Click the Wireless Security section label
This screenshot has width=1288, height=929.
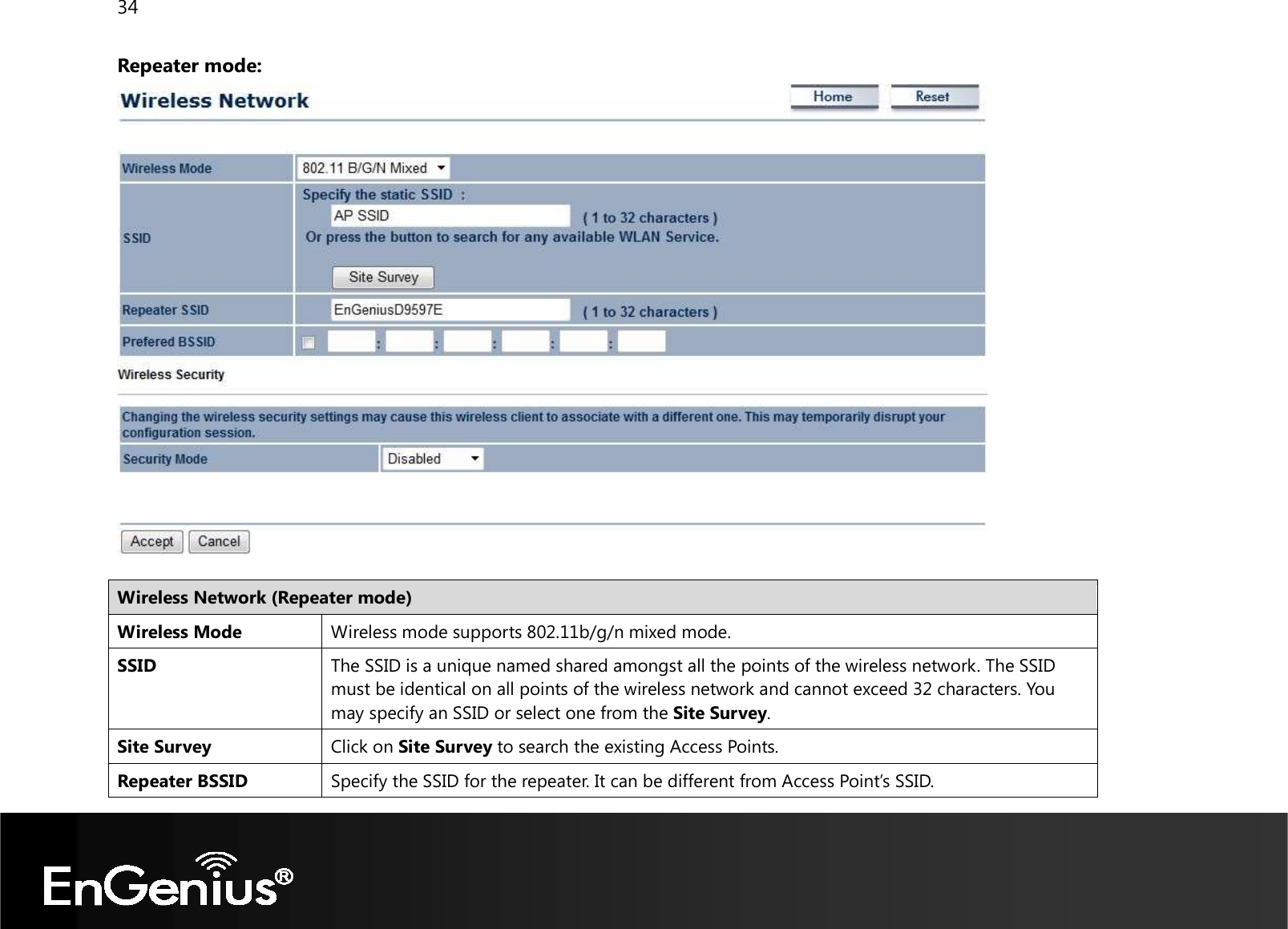tap(172, 374)
